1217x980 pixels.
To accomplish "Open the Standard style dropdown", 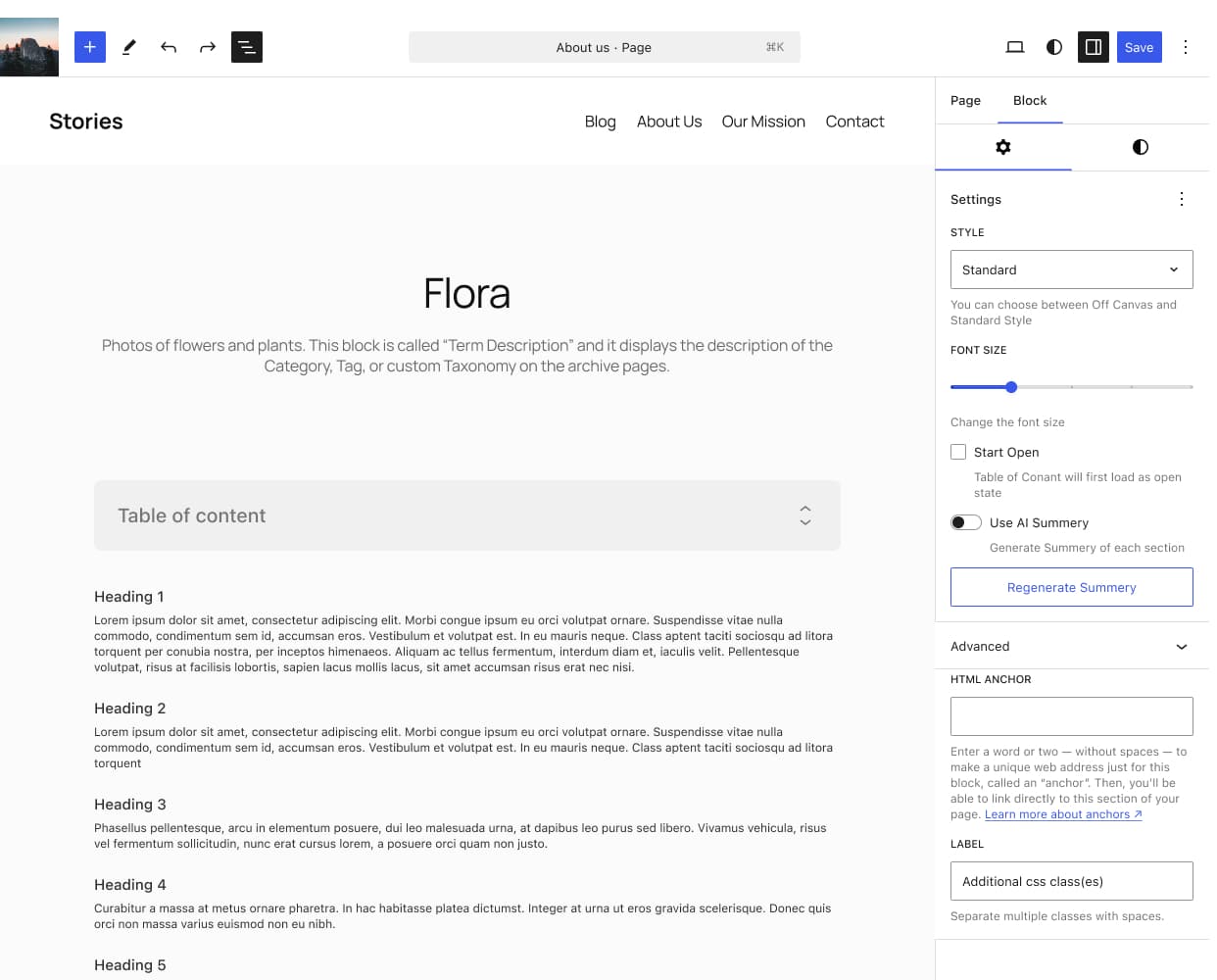I will pyautogui.click(x=1071, y=269).
